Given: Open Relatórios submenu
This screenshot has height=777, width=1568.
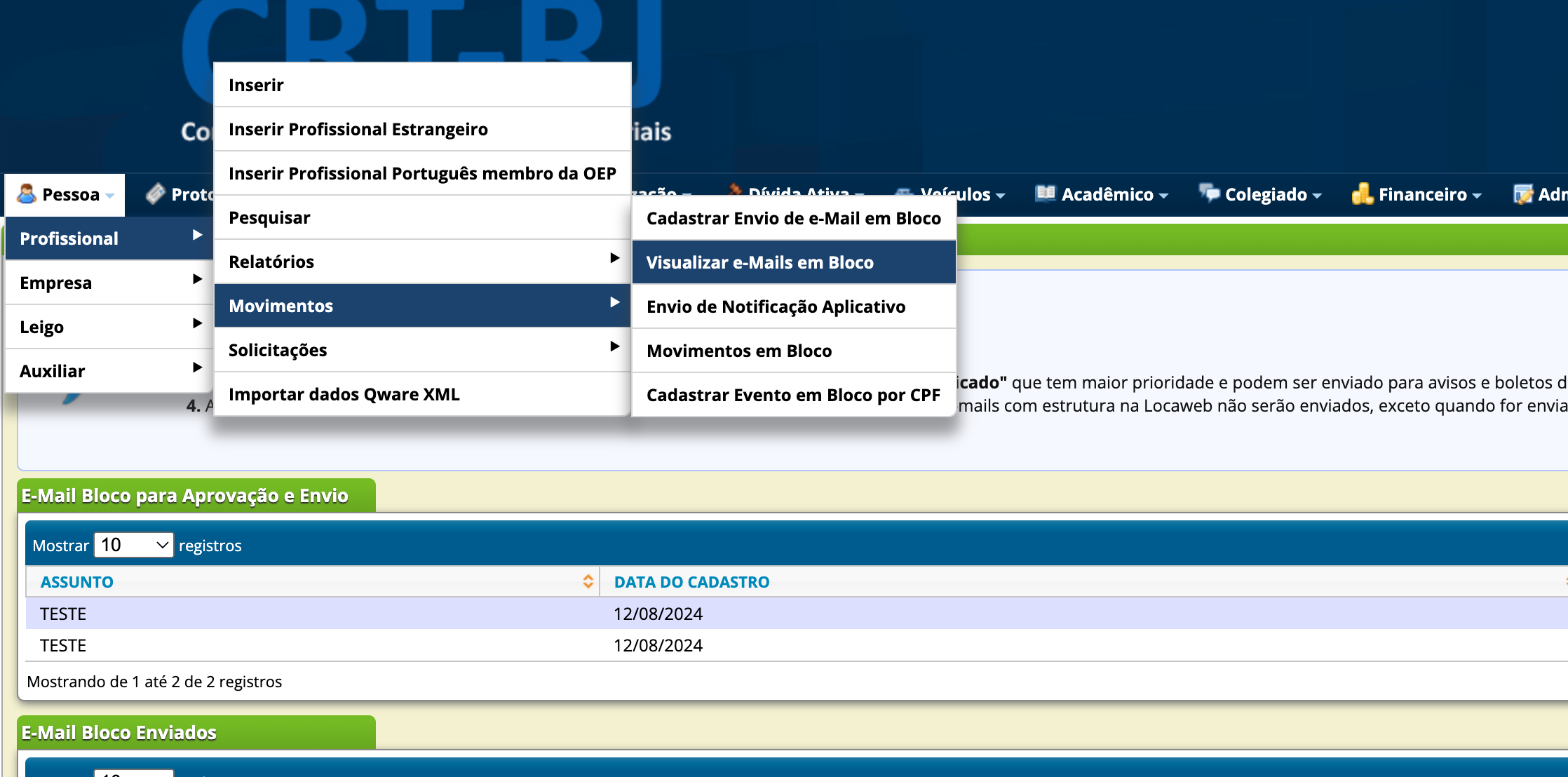Looking at the screenshot, I should [x=422, y=262].
